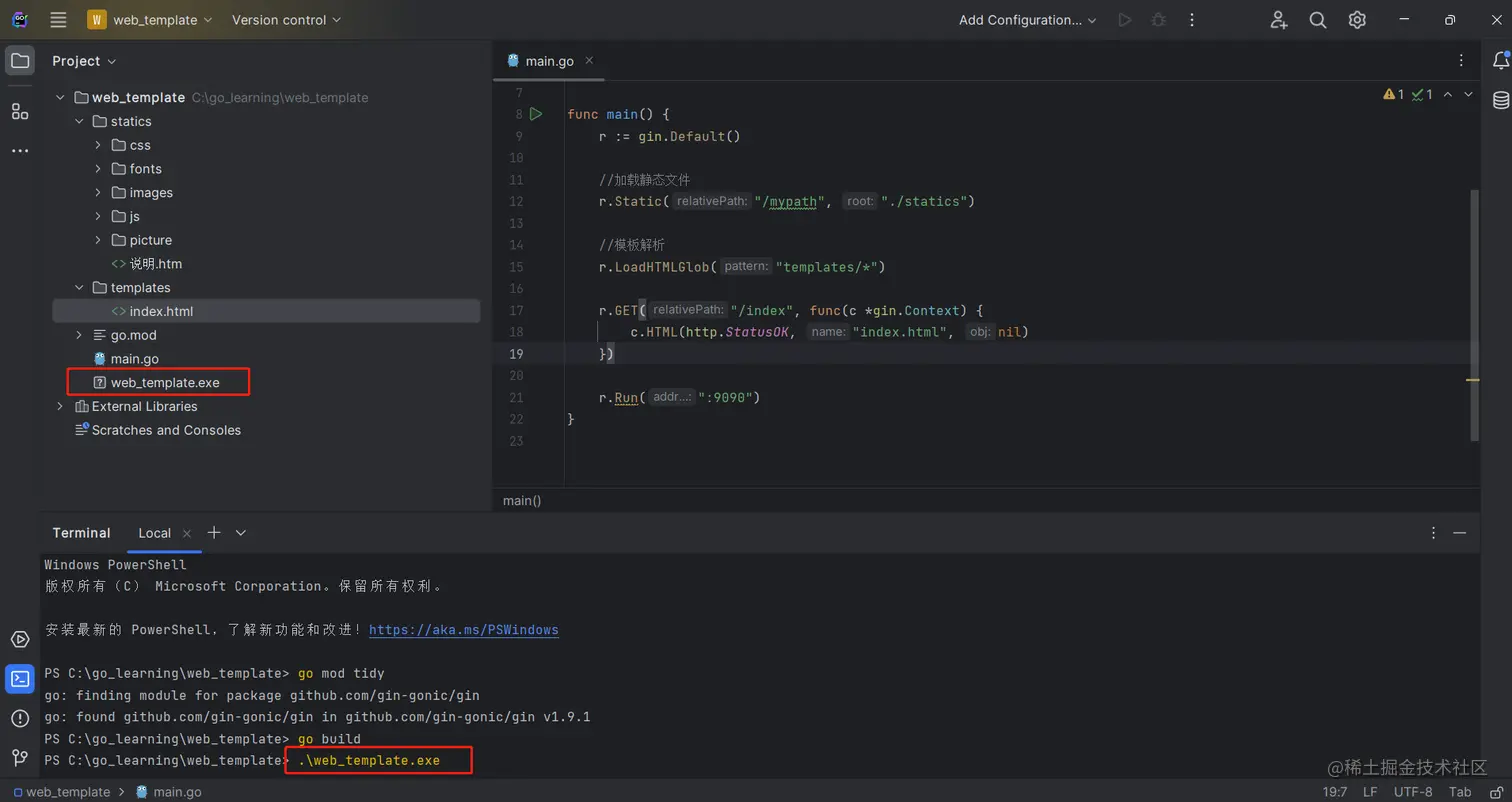
Task: Open Search Everywhere magnifier icon
Action: click(x=1318, y=20)
